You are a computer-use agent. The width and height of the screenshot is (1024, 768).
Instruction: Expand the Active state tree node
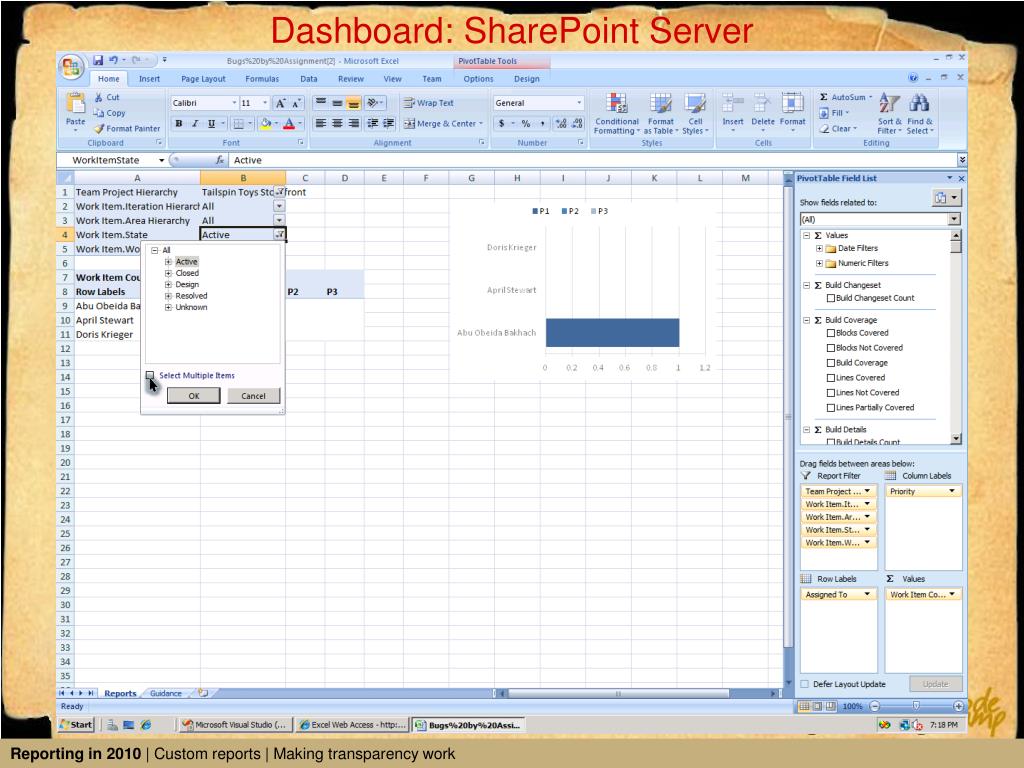click(168, 262)
